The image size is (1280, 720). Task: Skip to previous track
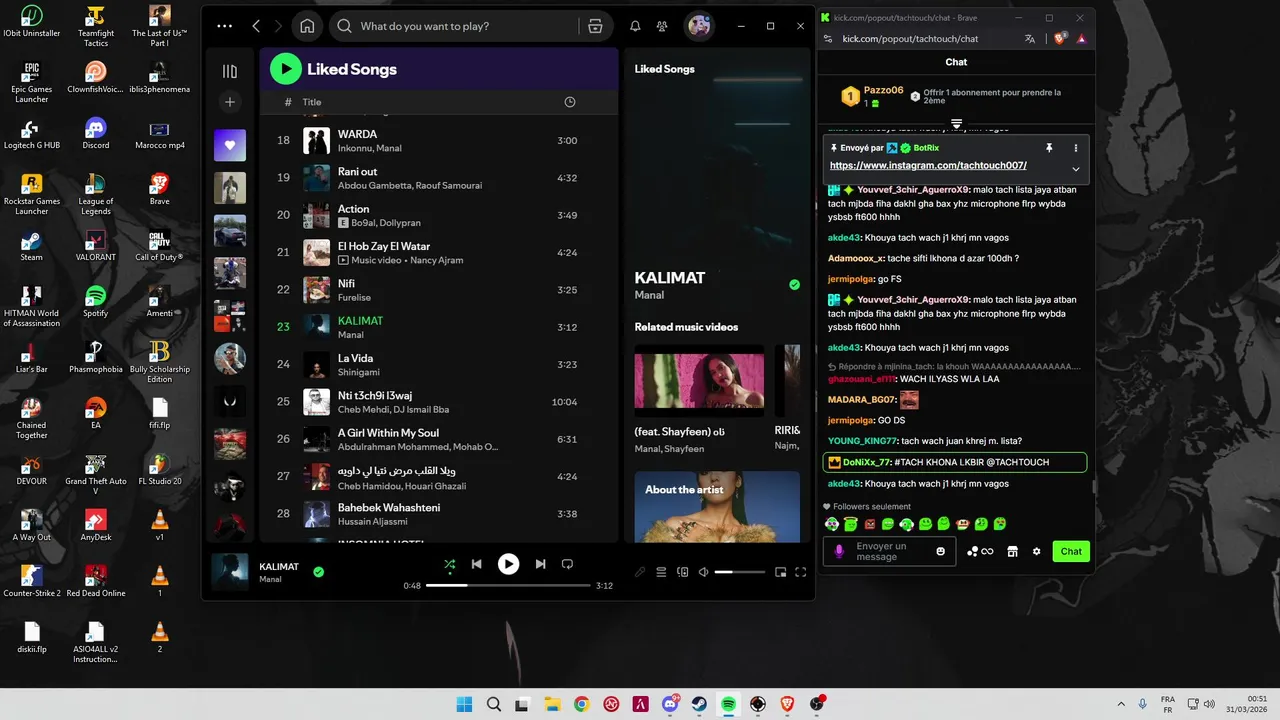click(x=477, y=564)
